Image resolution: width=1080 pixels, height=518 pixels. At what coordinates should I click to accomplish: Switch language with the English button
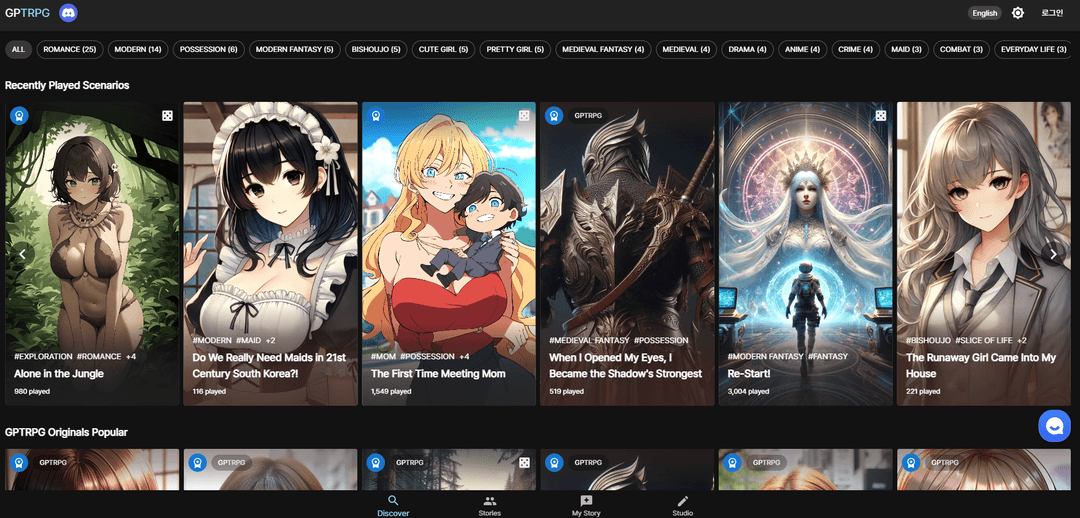click(x=984, y=13)
